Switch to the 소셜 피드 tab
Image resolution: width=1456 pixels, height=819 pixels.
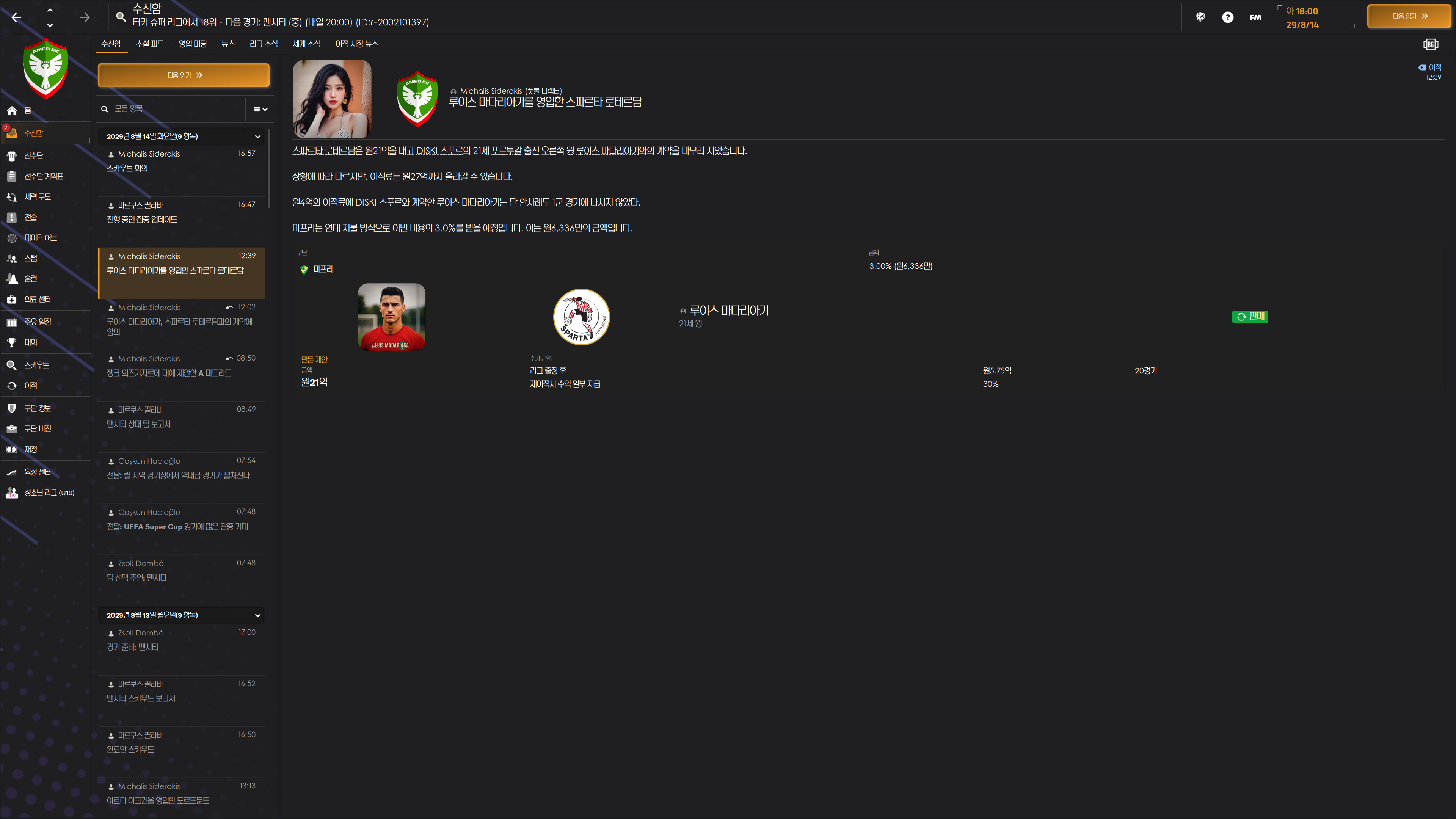150,44
